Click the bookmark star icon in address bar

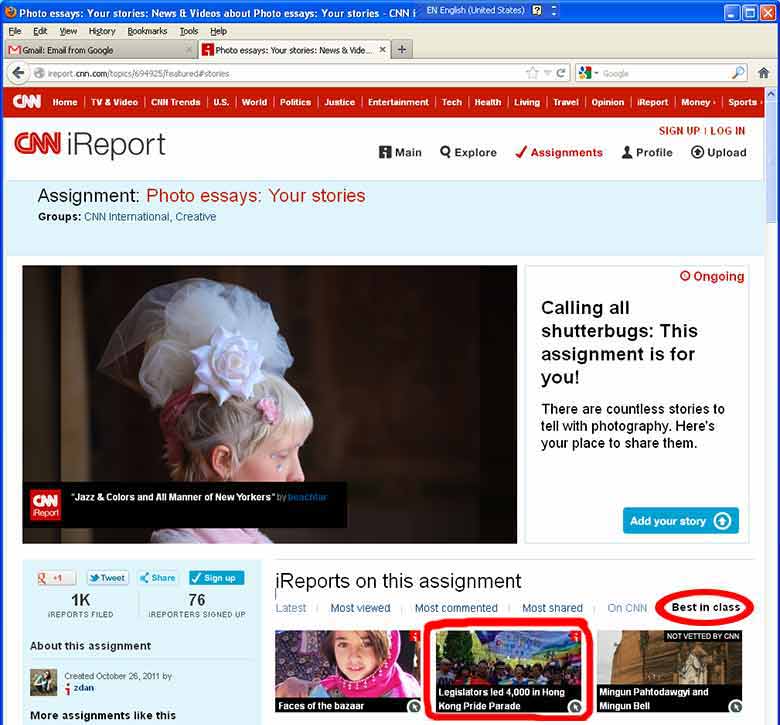coord(532,73)
